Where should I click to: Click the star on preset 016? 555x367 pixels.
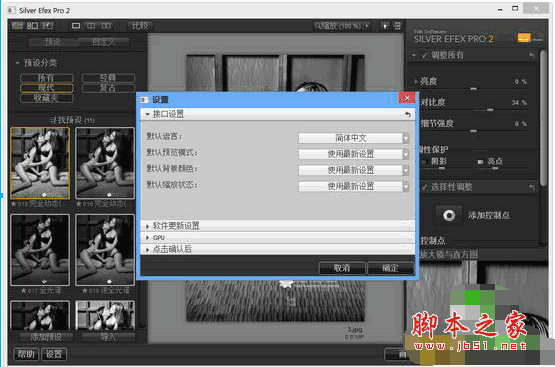pyautogui.click(x=79, y=204)
